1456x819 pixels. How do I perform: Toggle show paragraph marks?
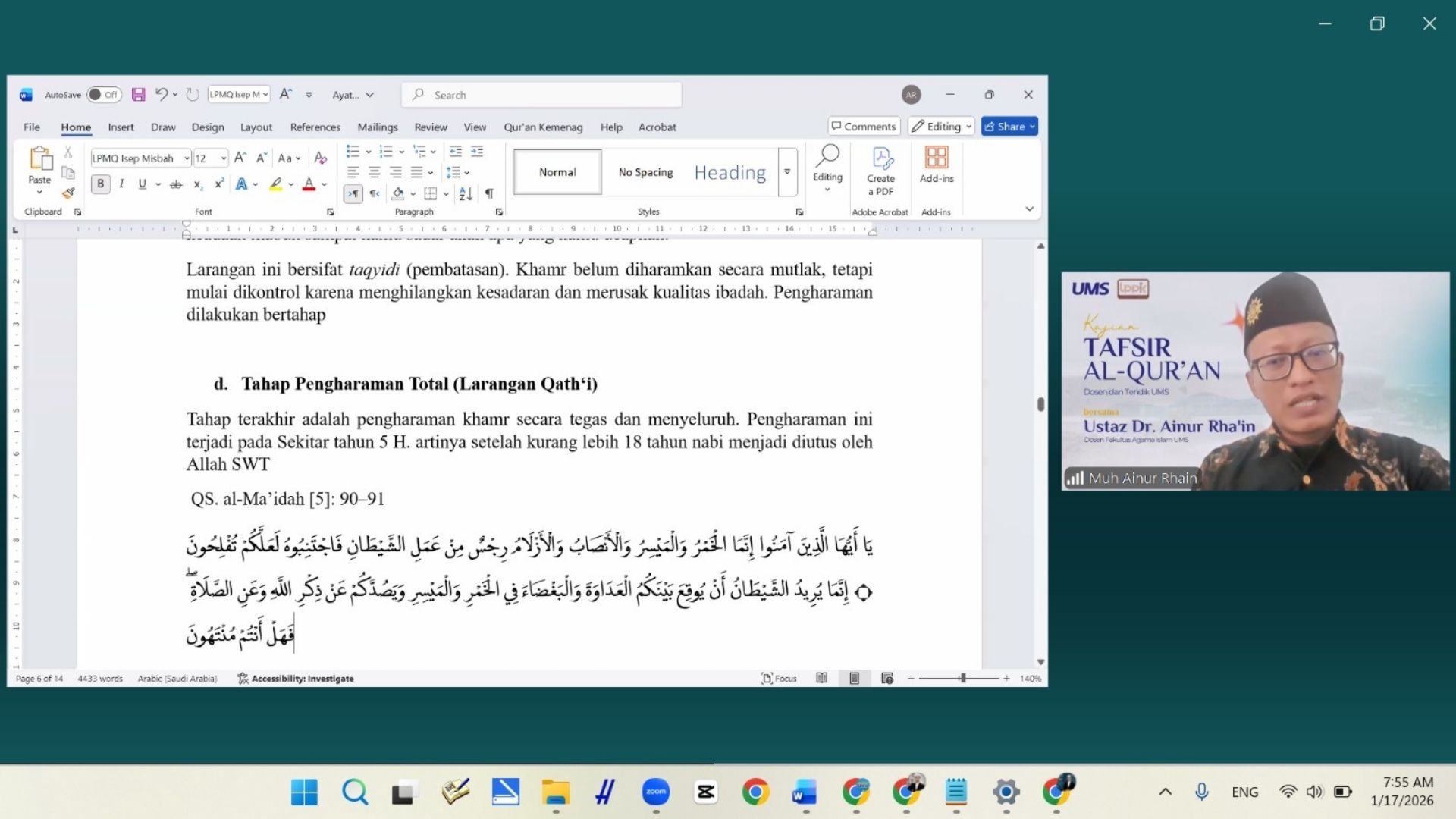tap(489, 194)
